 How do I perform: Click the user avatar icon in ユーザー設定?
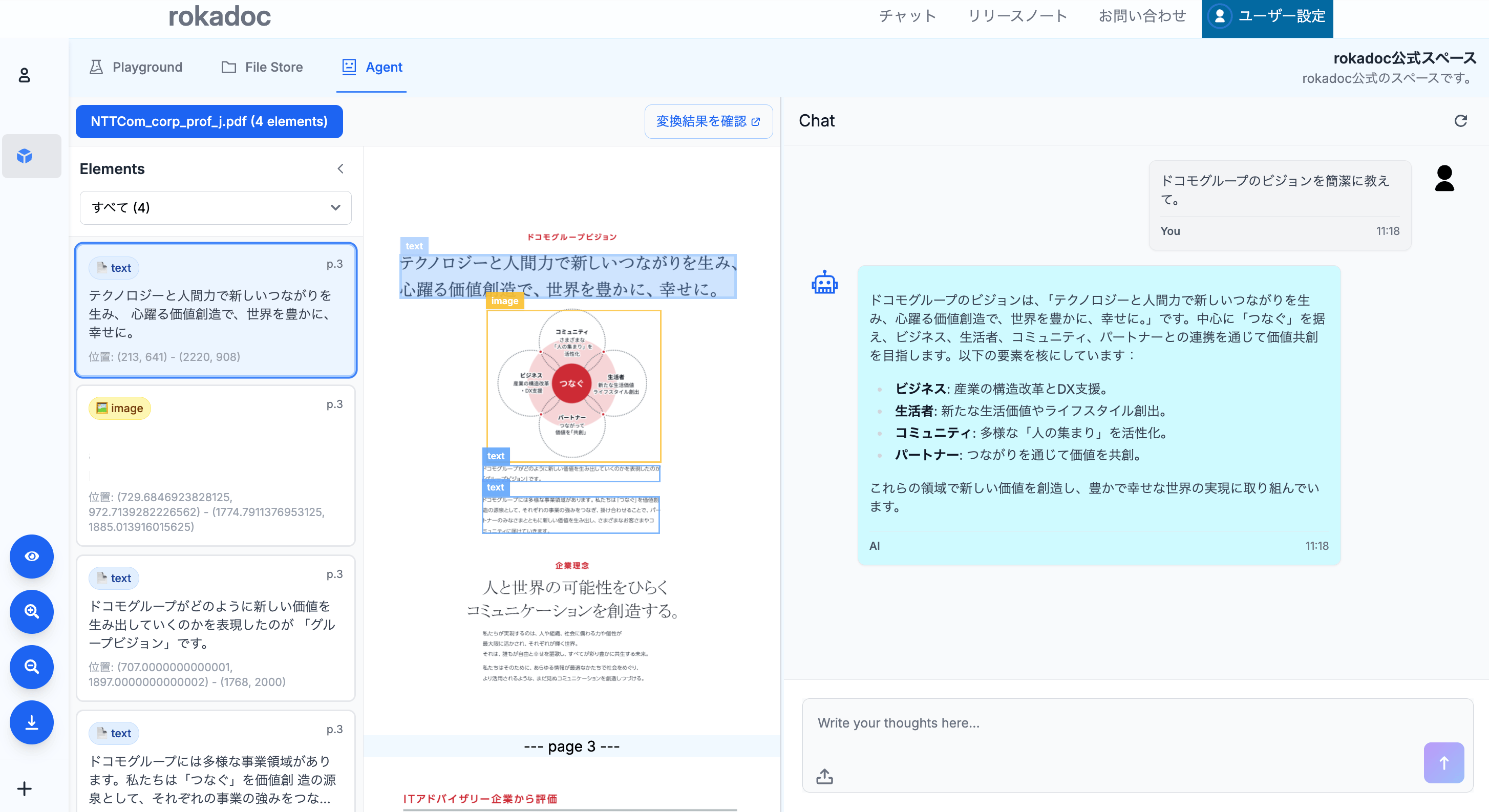point(1220,16)
